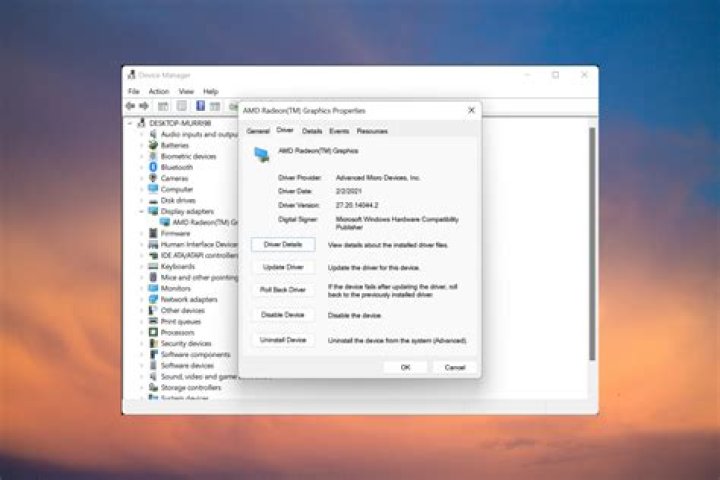The height and width of the screenshot is (480, 720).
Task: Select the Bluetooth category label
Action: pyautogui.click(x=177, y=167)
